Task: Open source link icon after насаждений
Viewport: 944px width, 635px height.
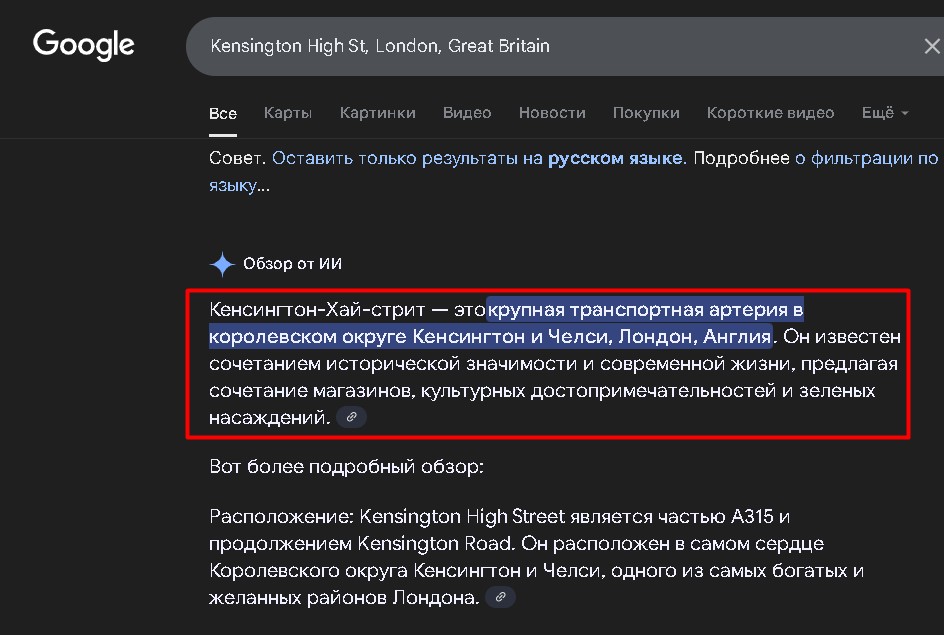Action: (x=352, y=417)
